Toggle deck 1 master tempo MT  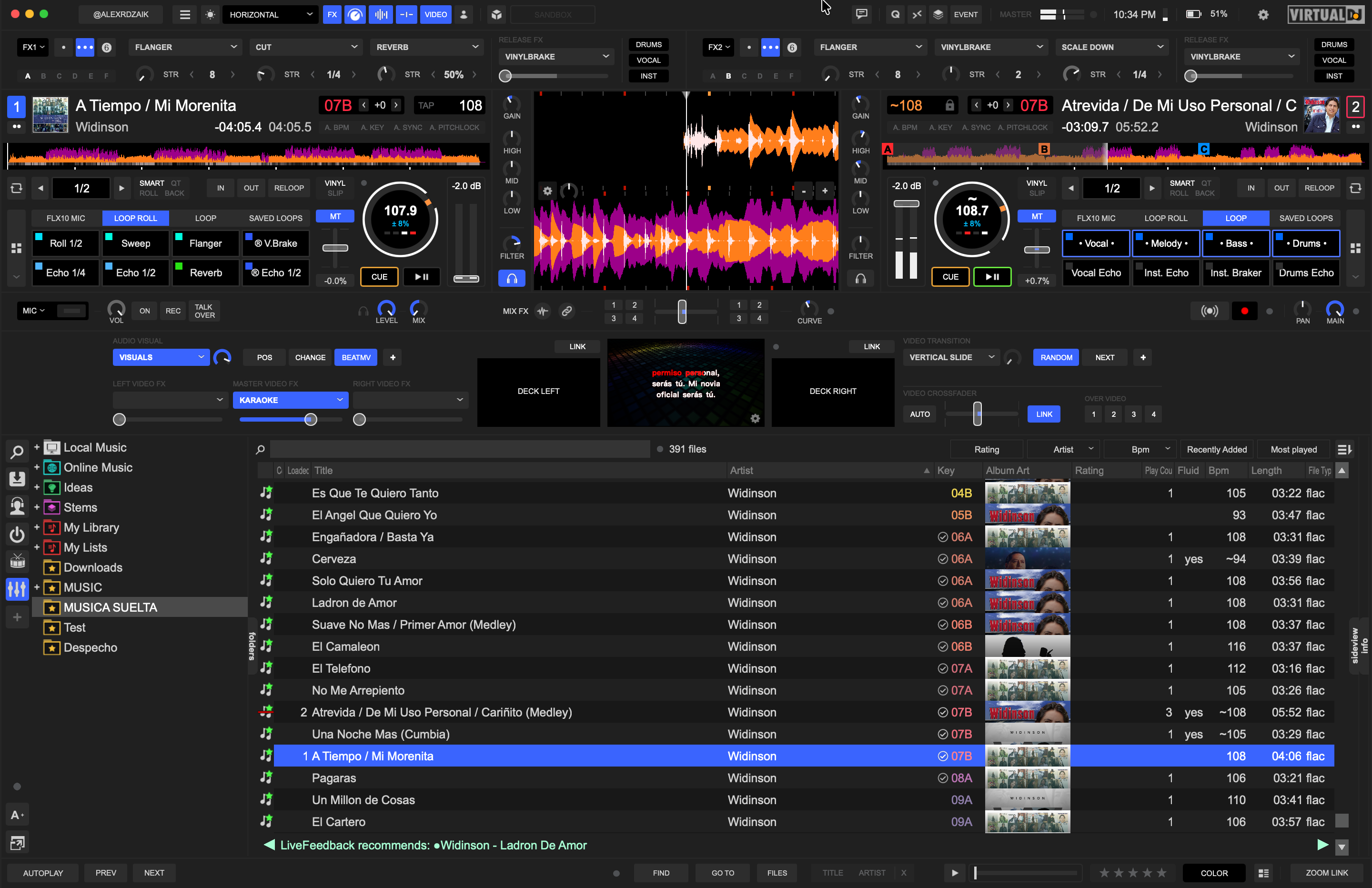(x=335, y=217)
